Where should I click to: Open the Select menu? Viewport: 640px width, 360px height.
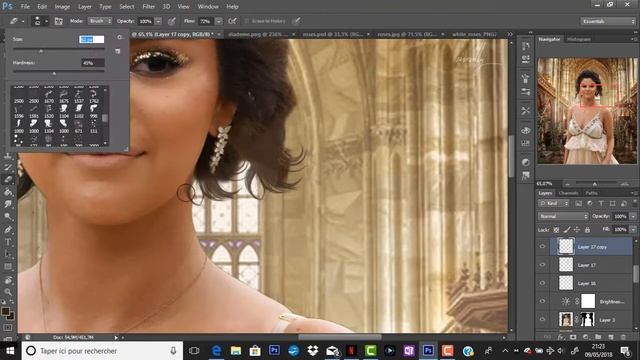(127, 7)
